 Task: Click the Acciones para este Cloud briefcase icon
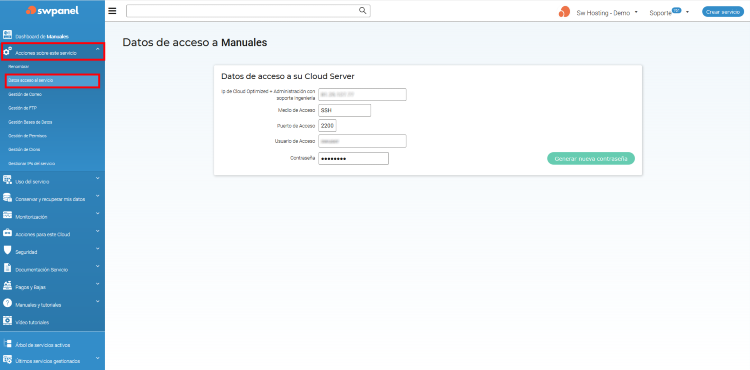point(7,233)
